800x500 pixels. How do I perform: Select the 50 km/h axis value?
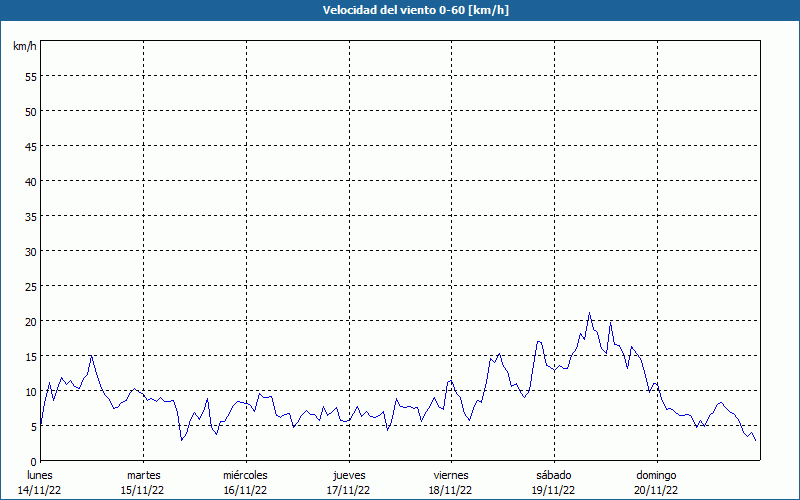click(x=31, y=112)
